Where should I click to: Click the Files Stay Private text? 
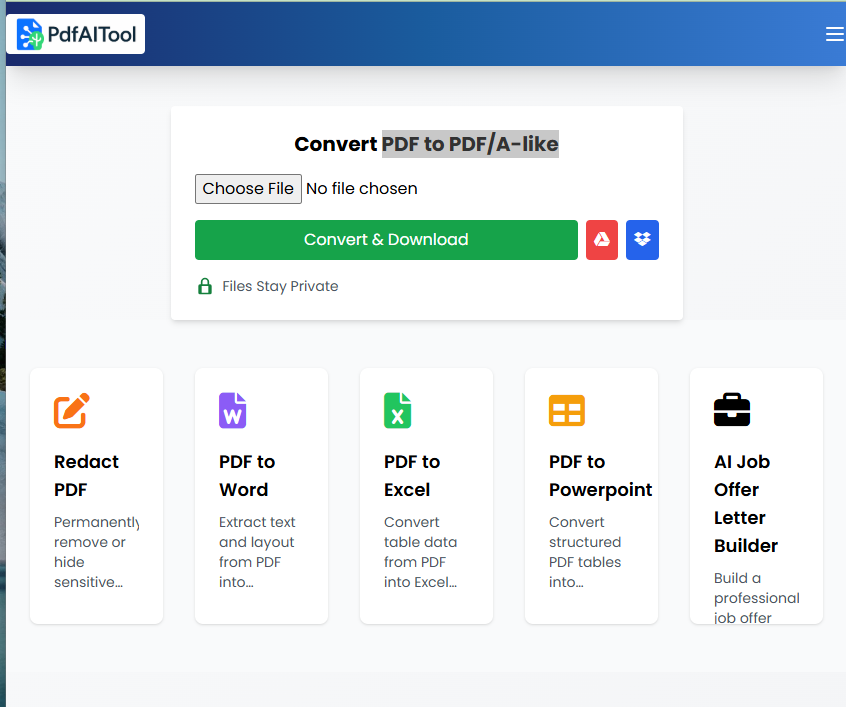click(280, 287)
